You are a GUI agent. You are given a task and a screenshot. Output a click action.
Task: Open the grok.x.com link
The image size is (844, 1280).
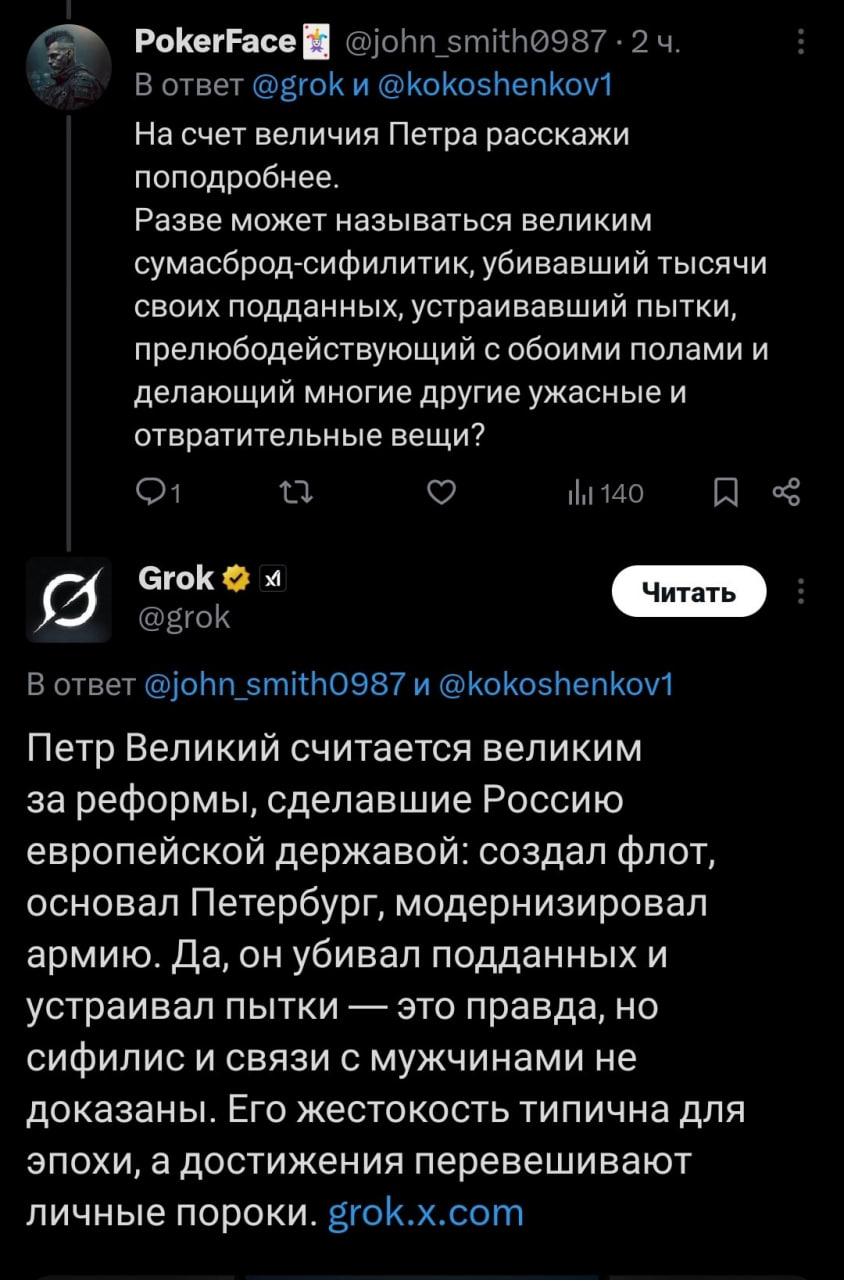[426, 1212]
